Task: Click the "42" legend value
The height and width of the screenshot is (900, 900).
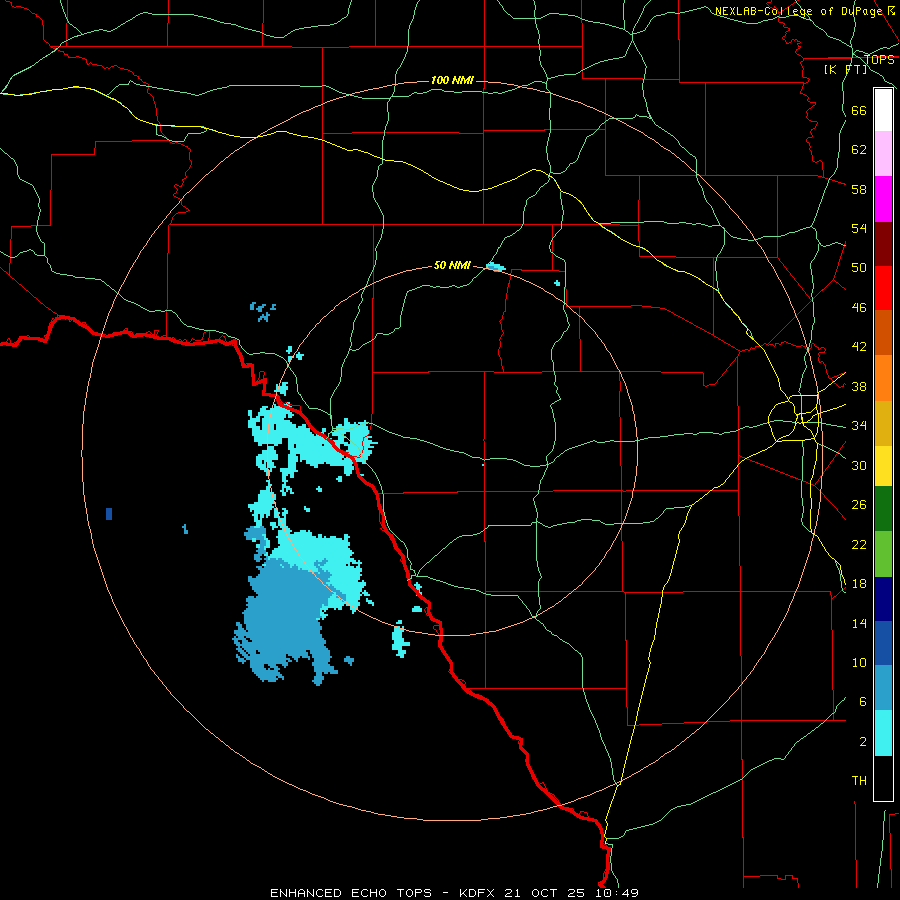Action: pos(859,346)
